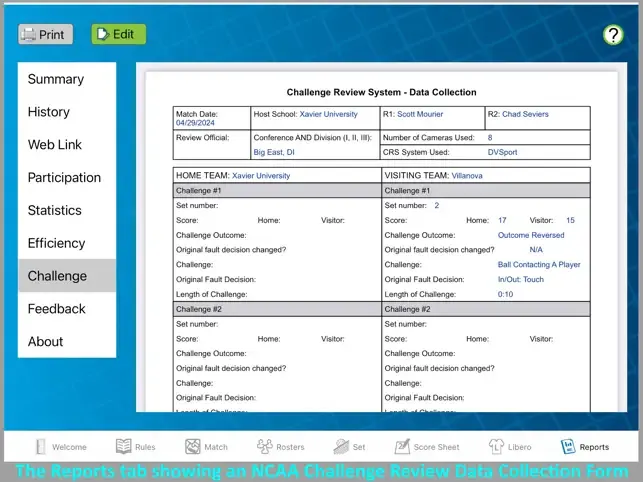The image size is (643, 482).
Task: Click Host School value Xavier University
Action: click(x=328, y=114)
